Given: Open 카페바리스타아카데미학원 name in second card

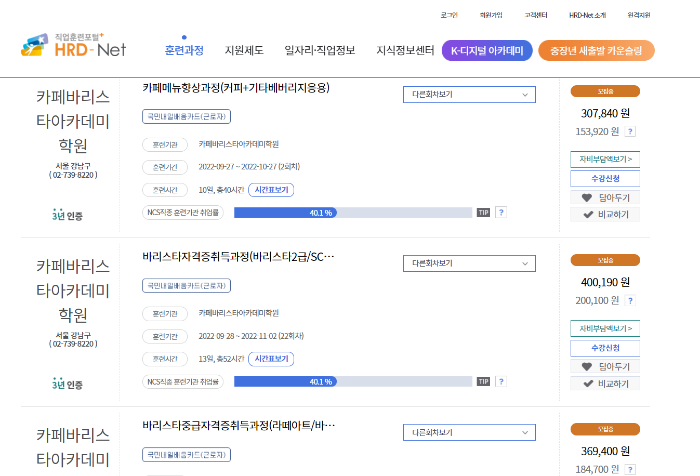Looking at the screenshot, I should (73, 290).
